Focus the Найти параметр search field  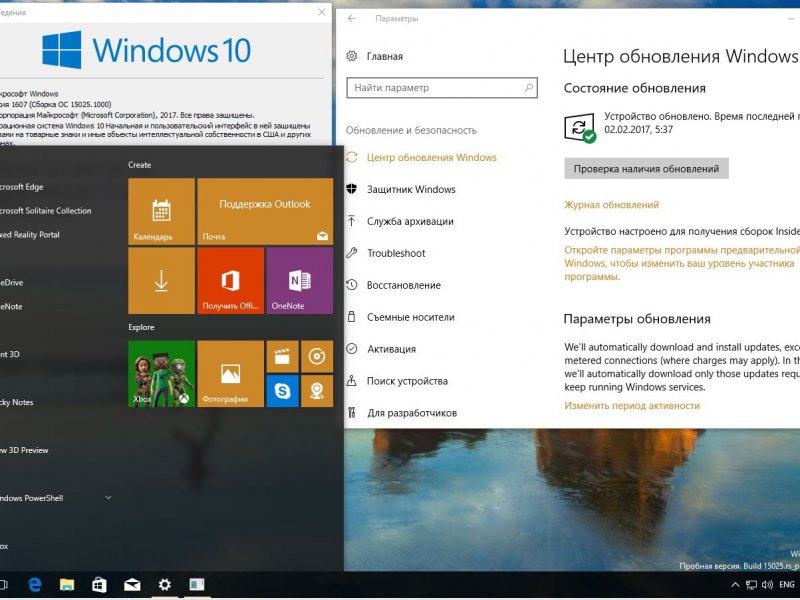(x=442, y=88)
